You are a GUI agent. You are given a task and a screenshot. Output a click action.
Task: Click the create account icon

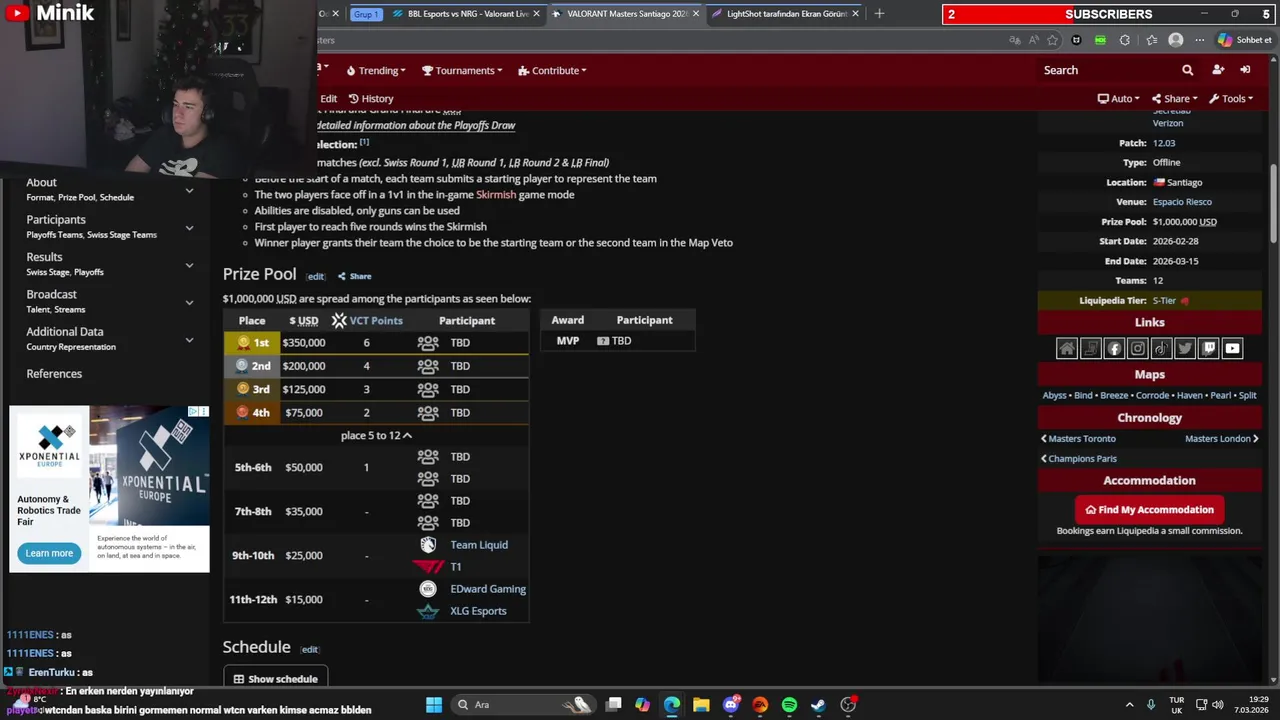click(1218, 70)
